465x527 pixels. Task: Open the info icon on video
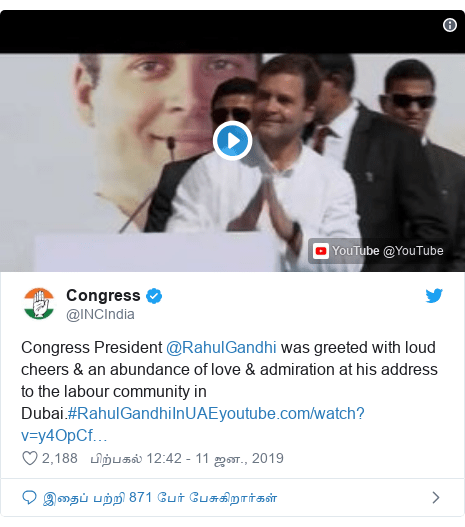[x=450, y=25]
